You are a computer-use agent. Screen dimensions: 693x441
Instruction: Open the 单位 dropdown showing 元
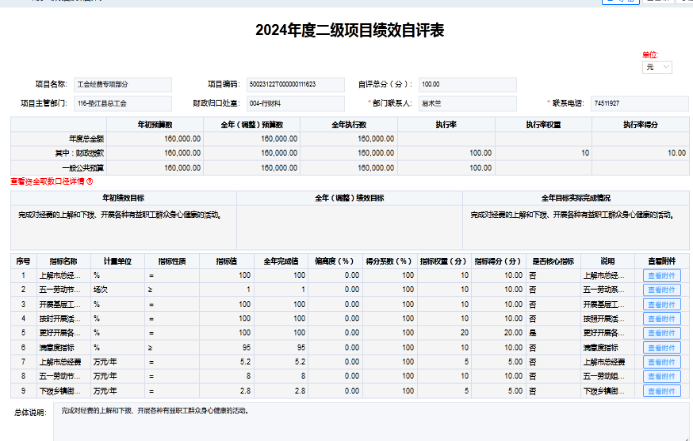coord(657,67)
